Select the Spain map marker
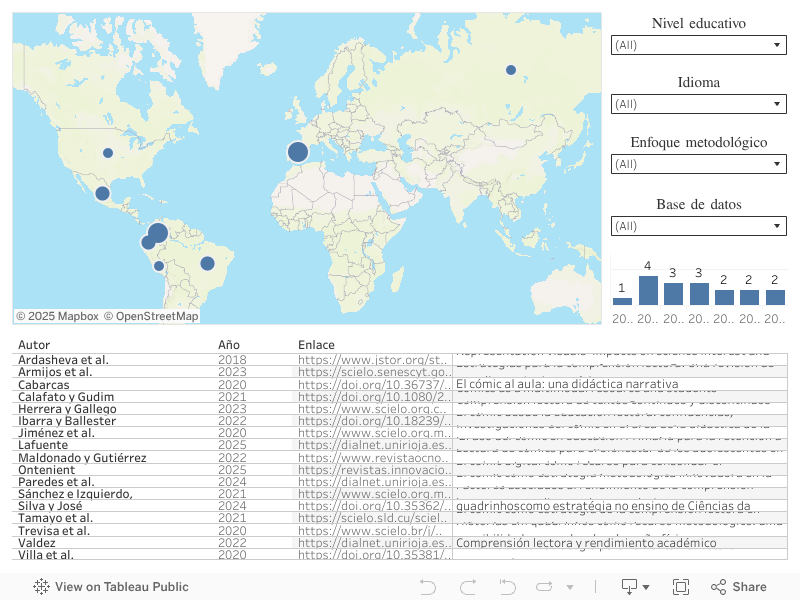The height and width of the screenshot is (600, 800). [298, 152]
